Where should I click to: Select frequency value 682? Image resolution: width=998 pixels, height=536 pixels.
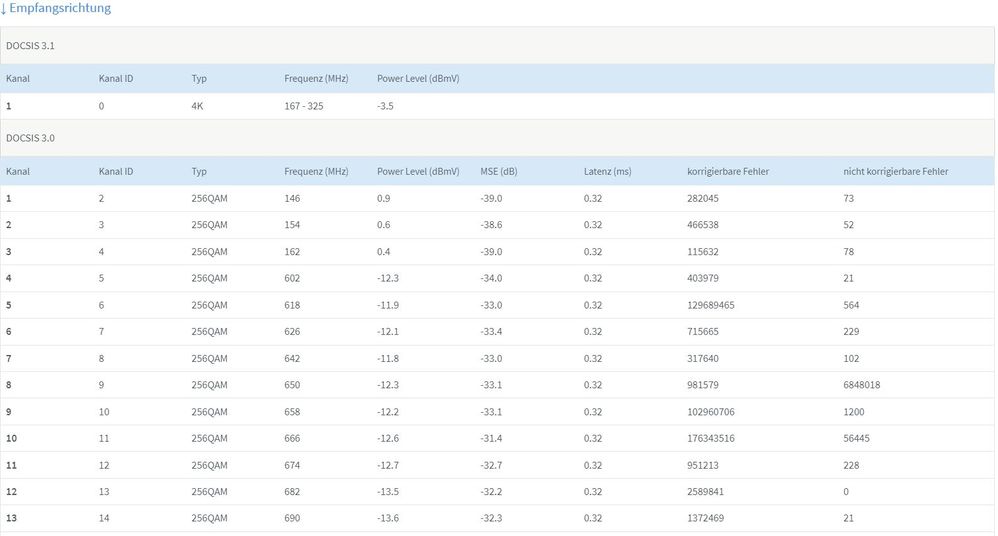coord(292,491)
